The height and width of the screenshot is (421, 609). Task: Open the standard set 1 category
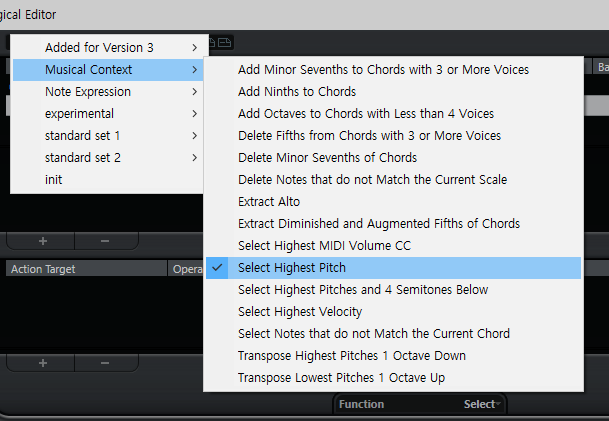point(108,136)
